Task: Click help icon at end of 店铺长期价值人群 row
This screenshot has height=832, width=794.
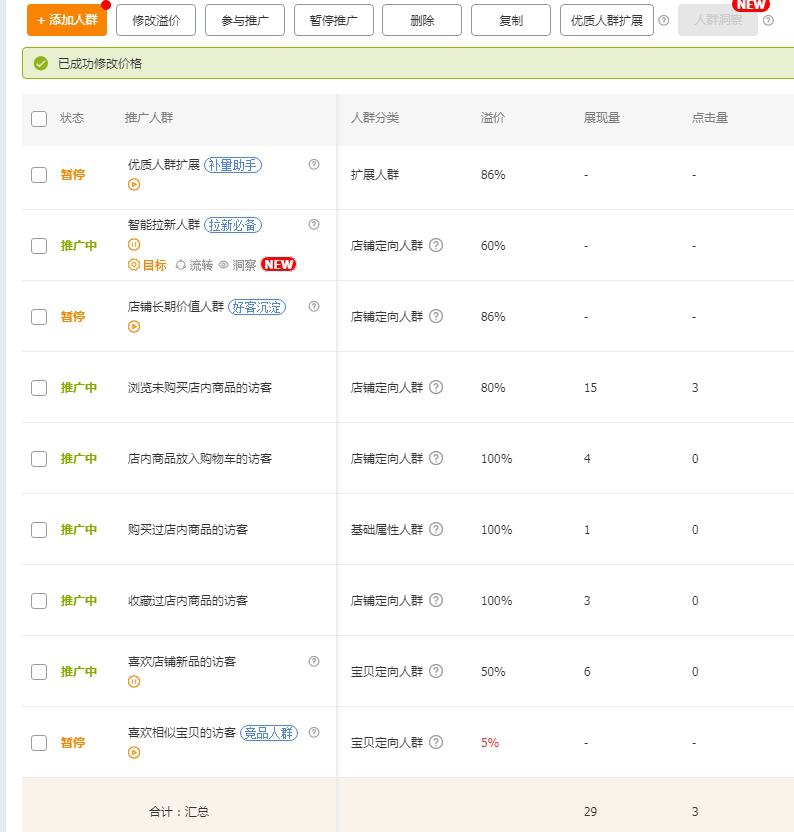Action: (x=314, y=307)
